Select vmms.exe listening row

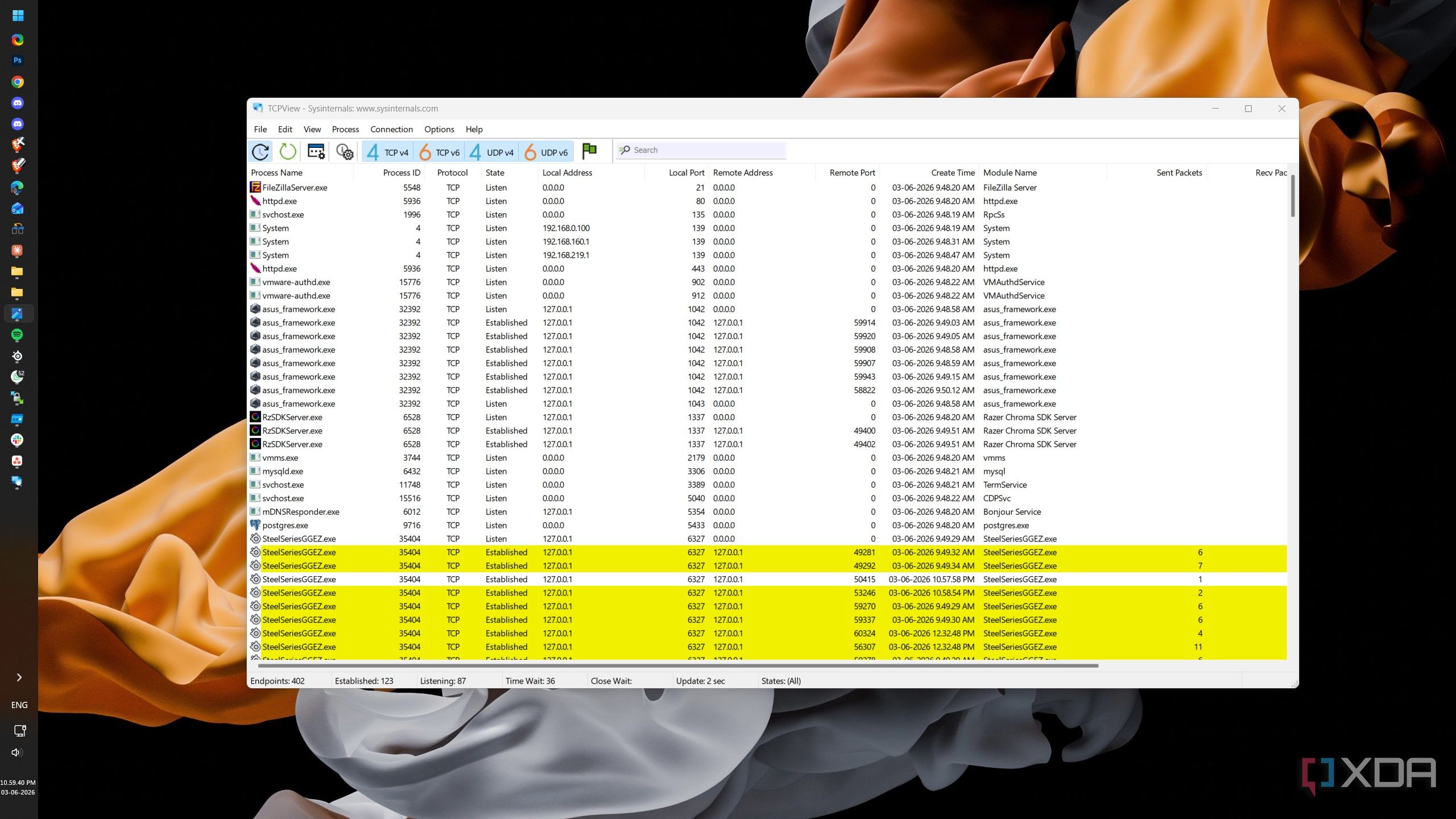(x=768, y=458)
